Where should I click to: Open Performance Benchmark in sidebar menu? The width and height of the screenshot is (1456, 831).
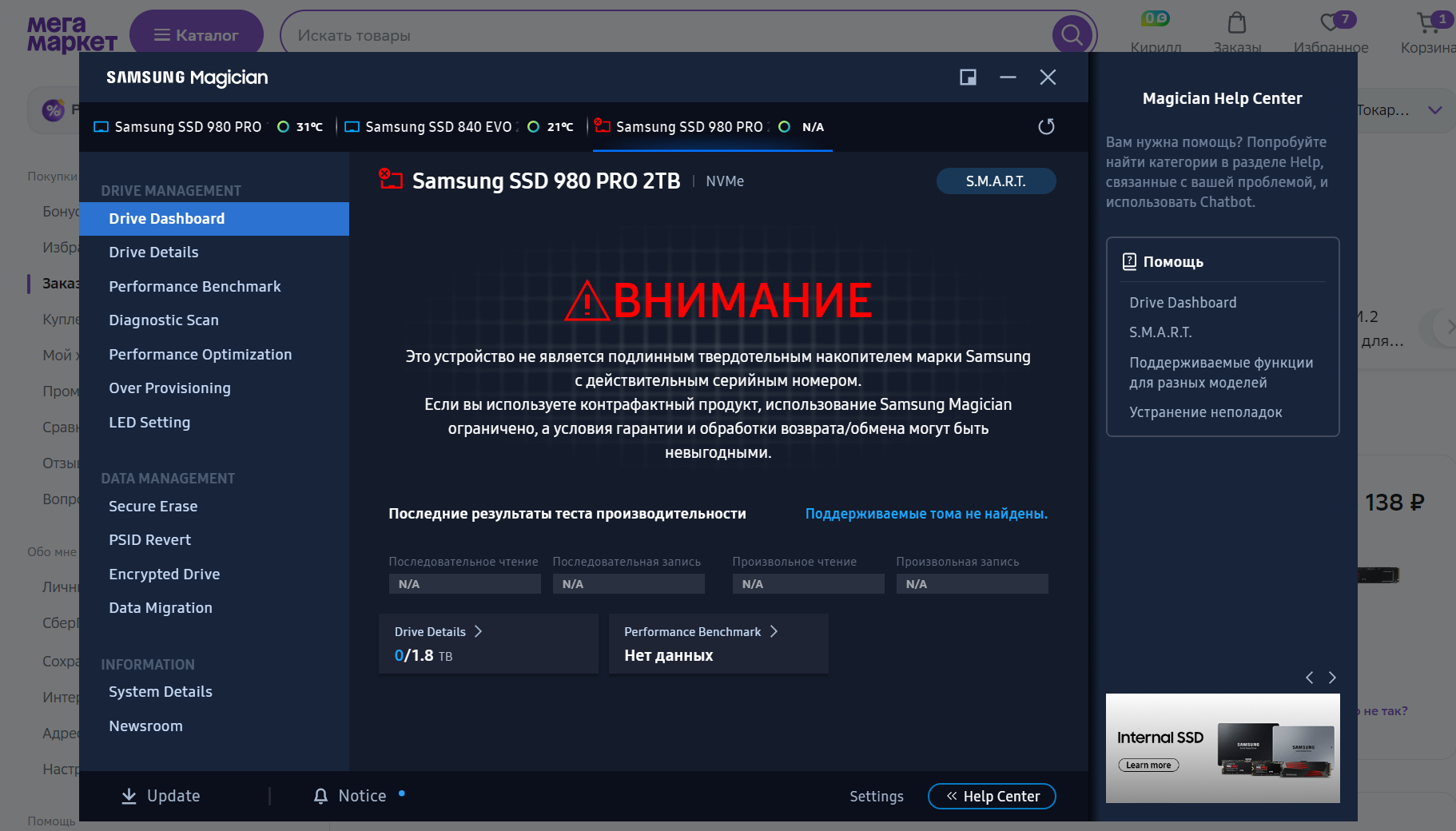[x=195, y=287]
